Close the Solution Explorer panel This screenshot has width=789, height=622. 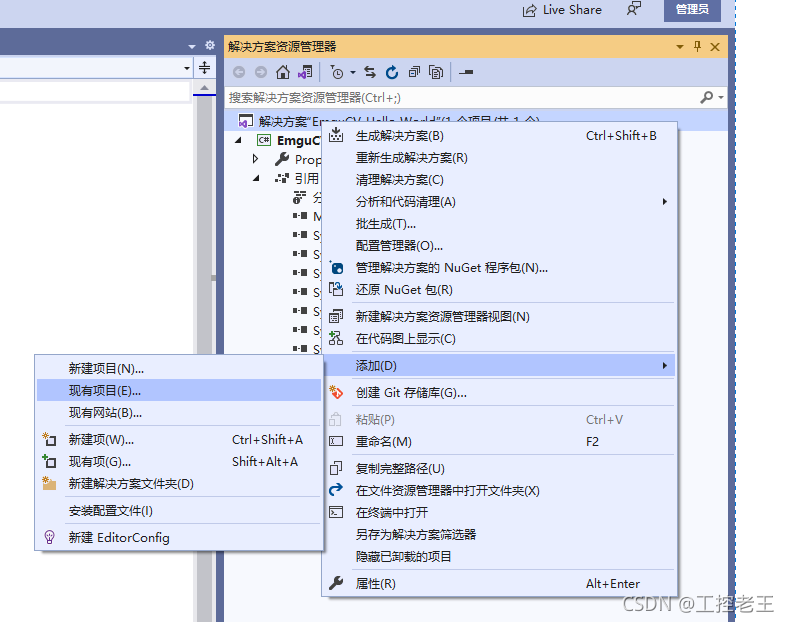tap(715, 47)
